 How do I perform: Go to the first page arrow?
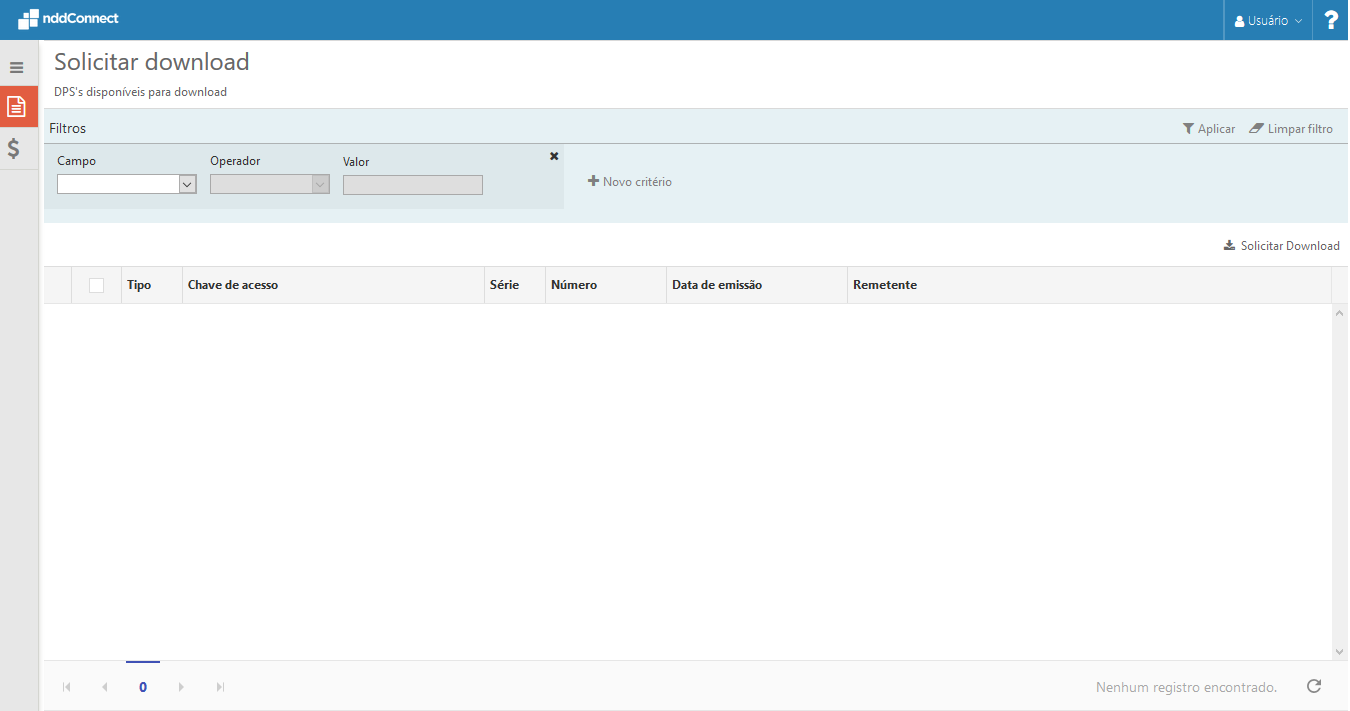pyautogui.click(x=67, y=687)
